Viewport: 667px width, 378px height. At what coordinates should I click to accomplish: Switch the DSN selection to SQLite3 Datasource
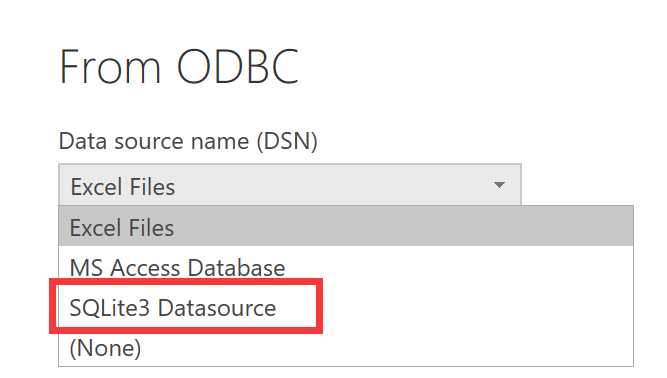point(345,307)
